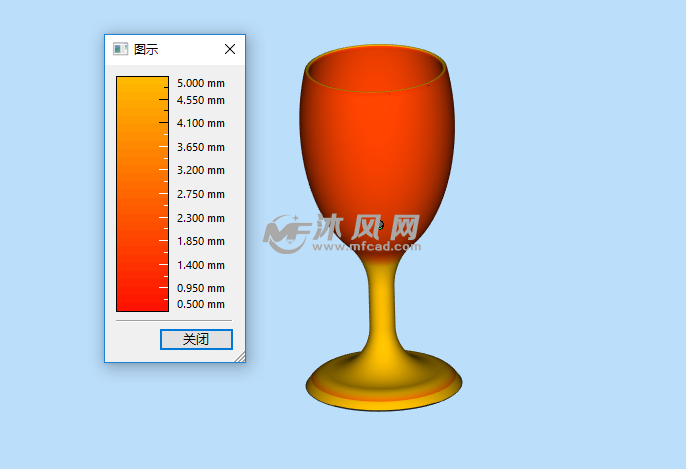Select the 0.500 mm legend label
686x469 pixels.
(200, 304)
